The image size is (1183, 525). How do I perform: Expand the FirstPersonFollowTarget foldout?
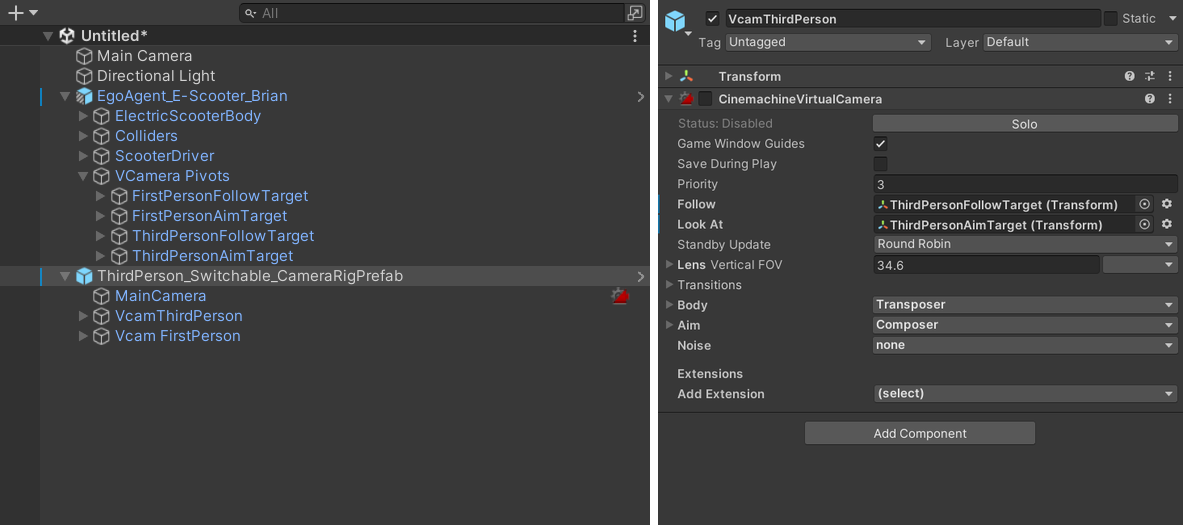click(x=101, y=196)
